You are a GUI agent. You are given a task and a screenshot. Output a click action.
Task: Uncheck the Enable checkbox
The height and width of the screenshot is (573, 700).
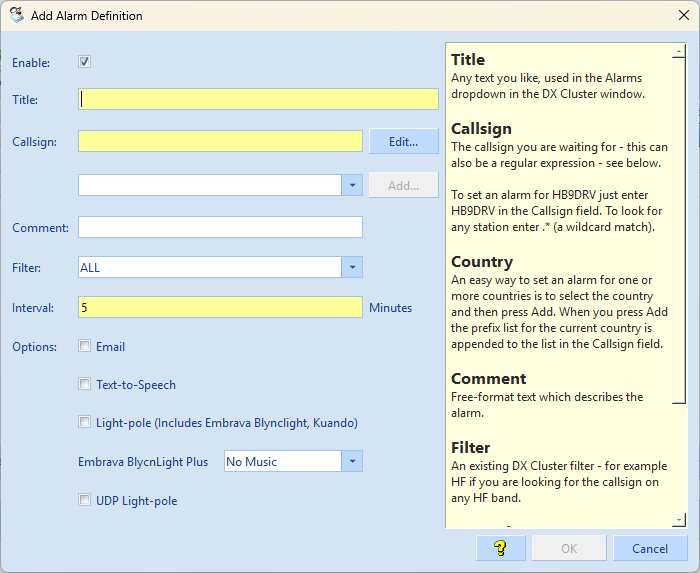click(x=85, y=62)
